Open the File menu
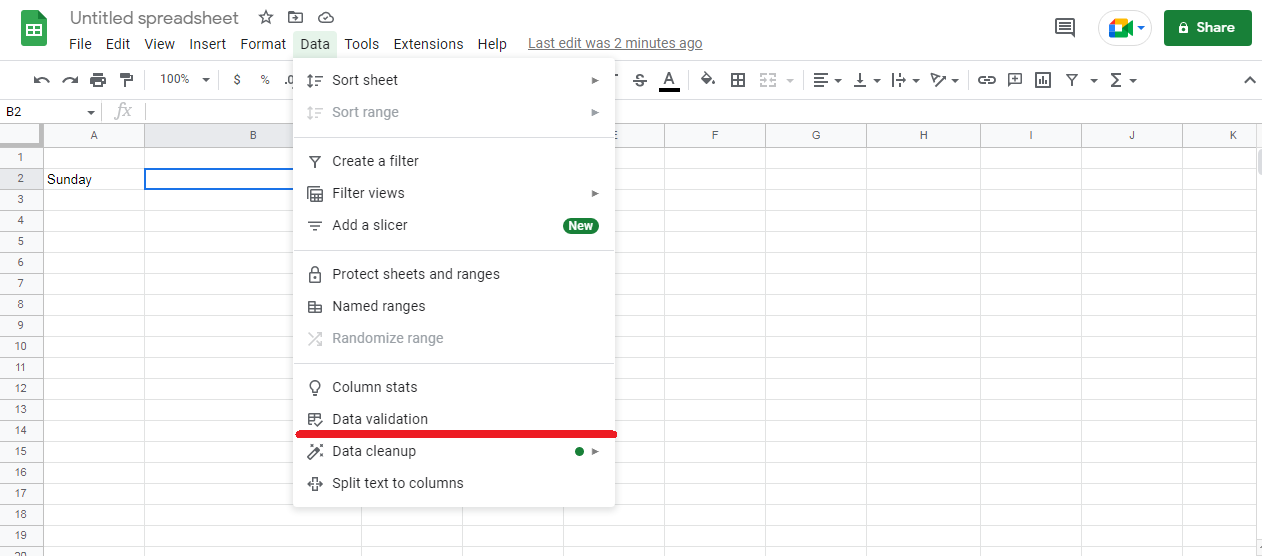The image size is (1262, 556). click(80, 44)
